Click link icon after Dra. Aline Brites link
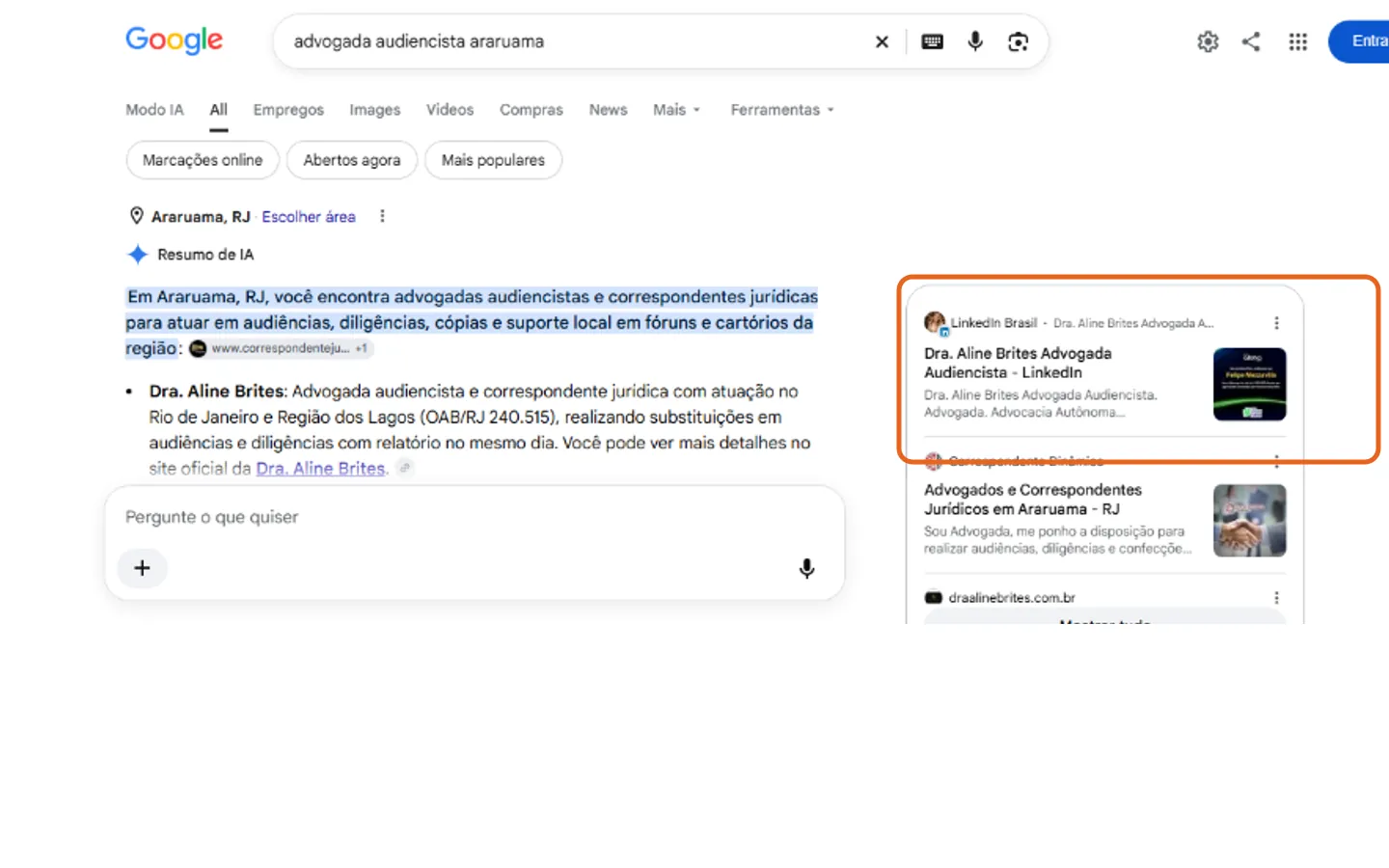The width and height of the screenshot is (1389, 868). click(x=405, y=469)
